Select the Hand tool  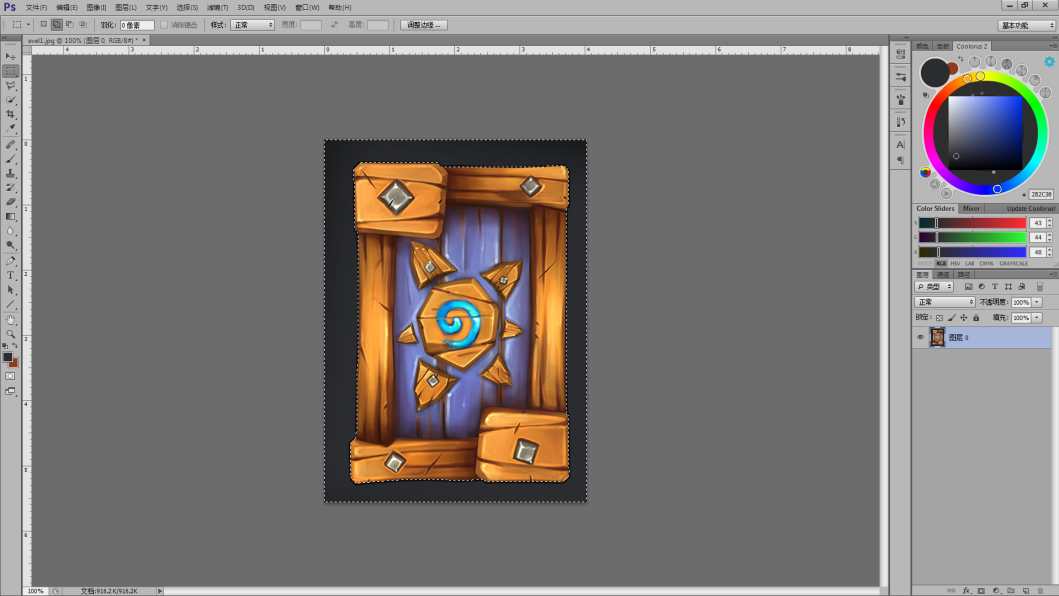pyautogui.click(x=10, y=320)
